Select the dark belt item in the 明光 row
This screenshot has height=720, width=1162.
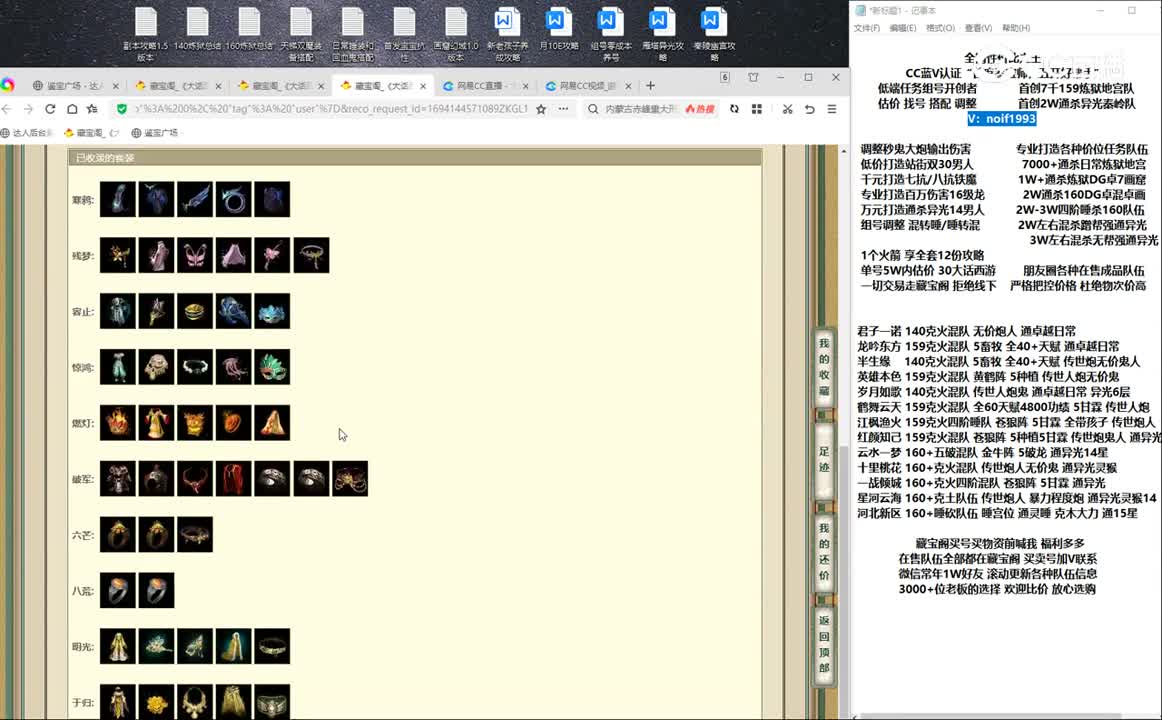tap(272, 647)
